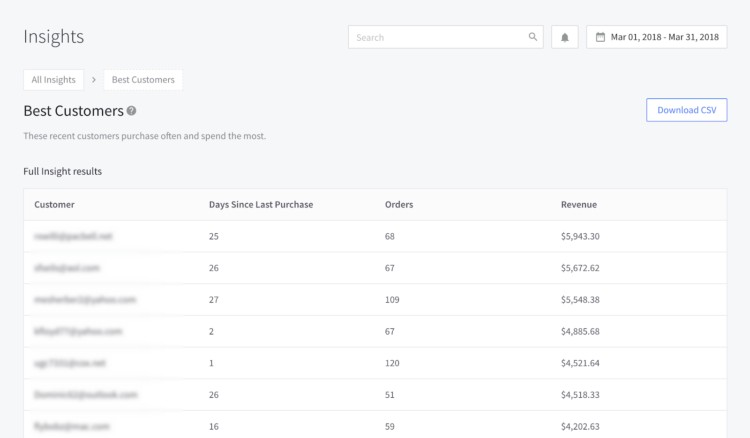Select the row with $5,548.38 revenue
This screenshot has height=438, width=750.
[580, 299]
